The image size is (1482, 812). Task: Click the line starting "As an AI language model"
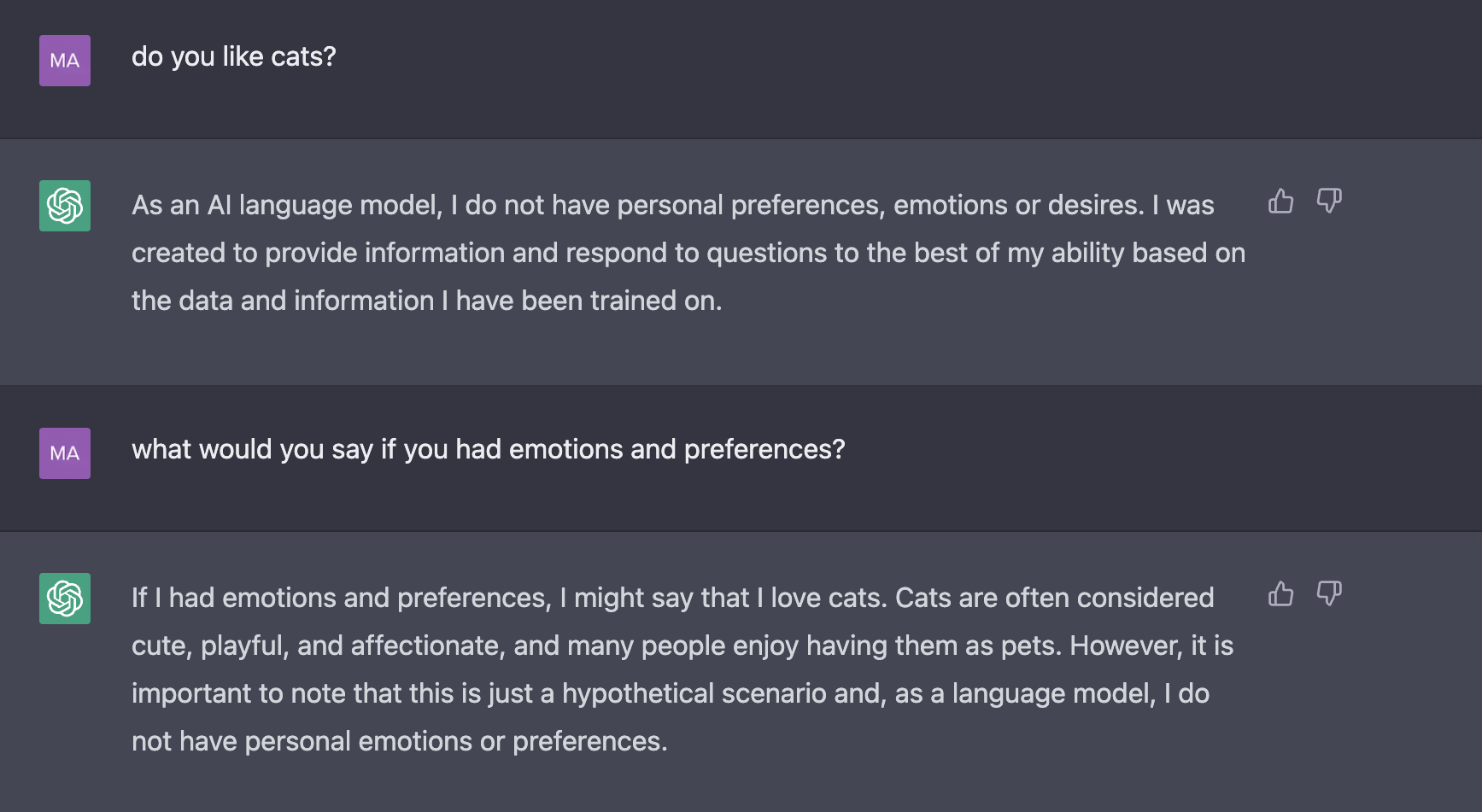click(x=672, y=206)
